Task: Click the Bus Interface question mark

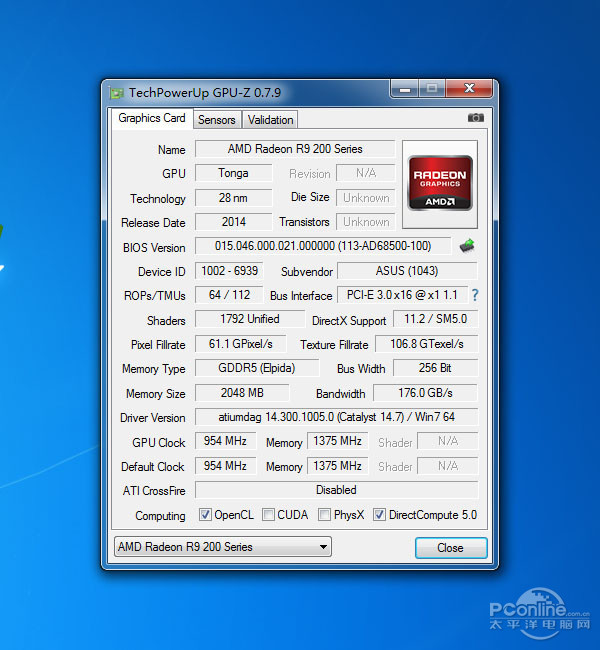Action: pyautogui.click(x=475, y=295)
